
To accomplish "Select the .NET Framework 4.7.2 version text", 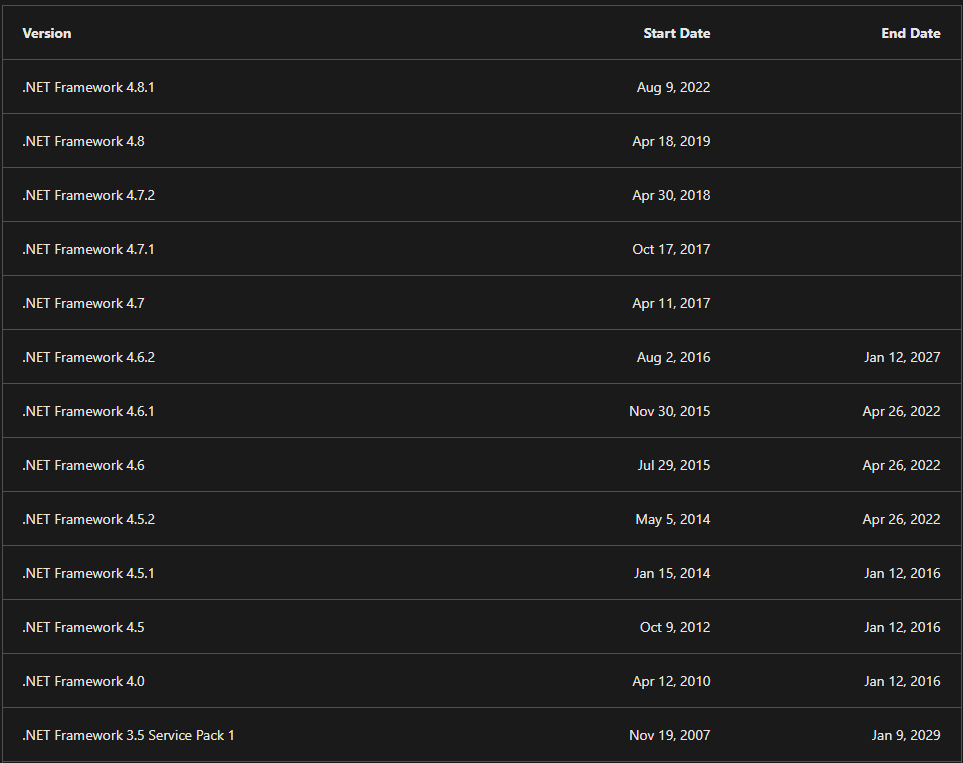I will [88, 195].
